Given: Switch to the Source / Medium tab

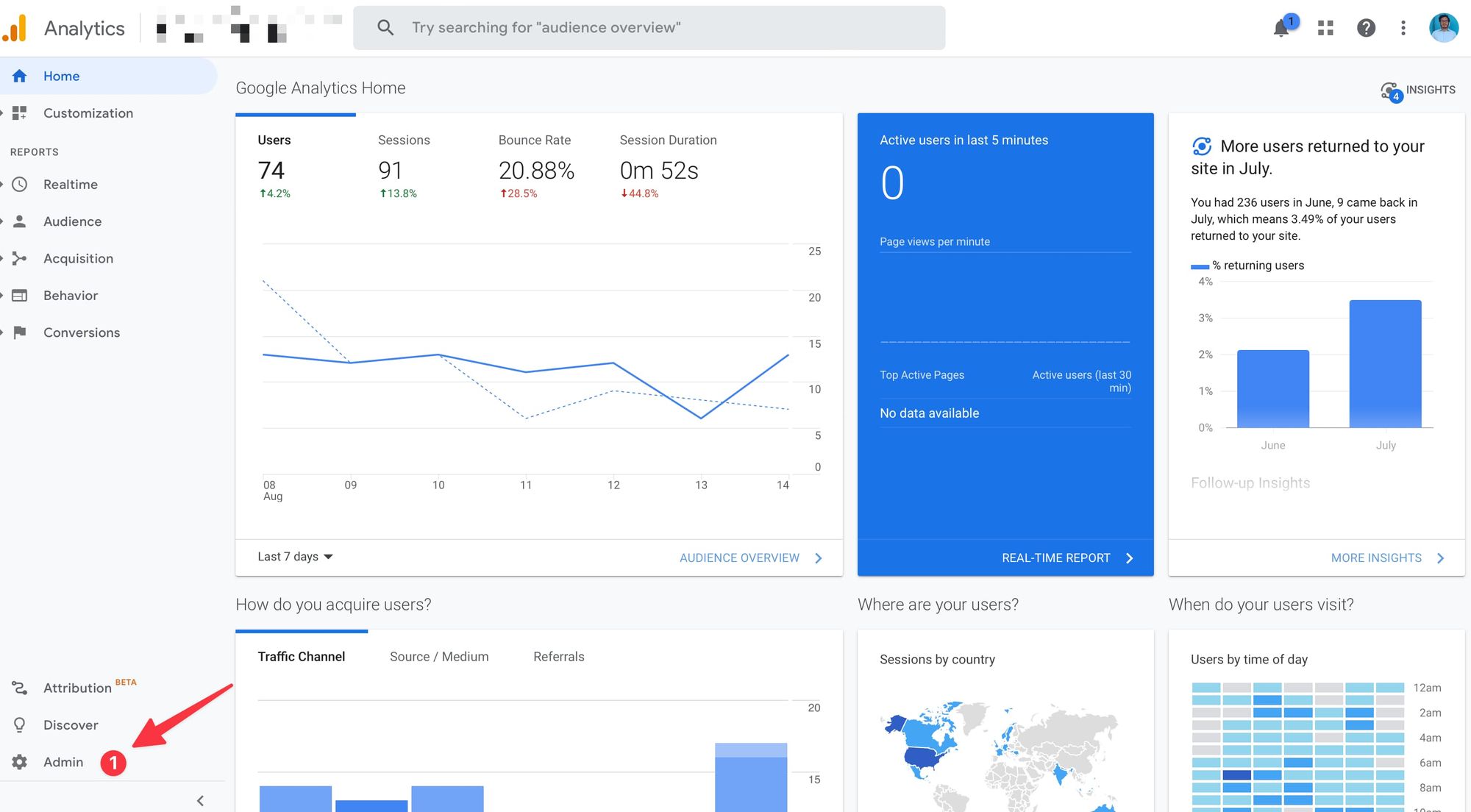Looking at the screenshot, I should pyautogui.click(x=439, y=656).
